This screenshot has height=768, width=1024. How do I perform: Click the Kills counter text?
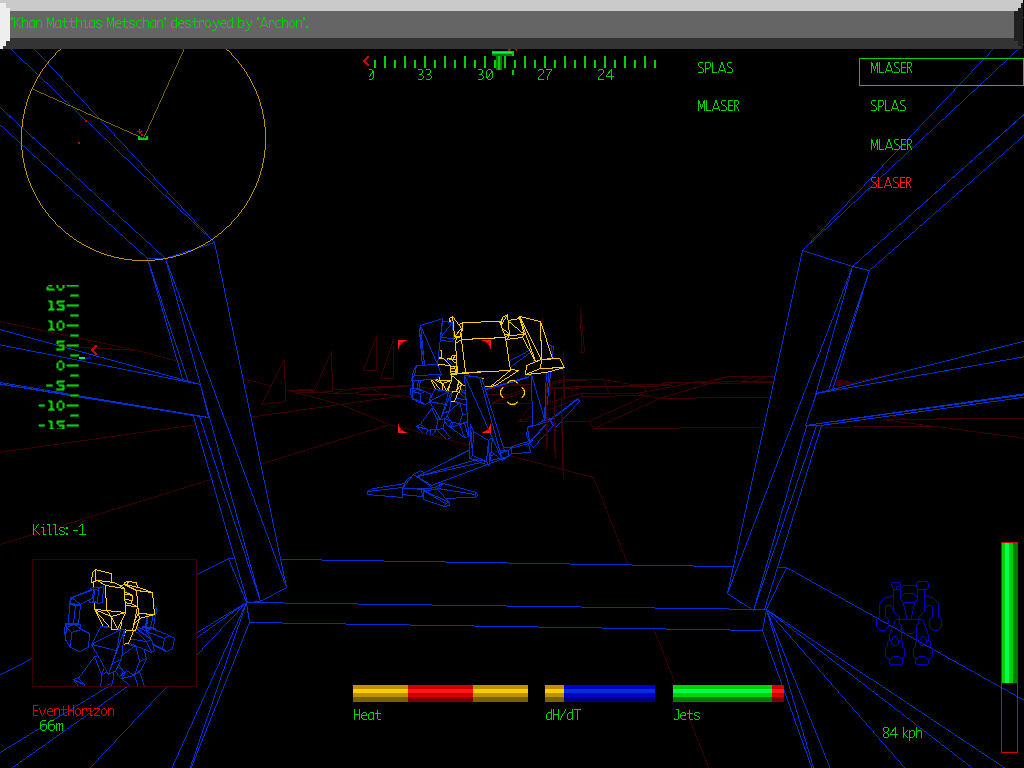coord(59,530)
